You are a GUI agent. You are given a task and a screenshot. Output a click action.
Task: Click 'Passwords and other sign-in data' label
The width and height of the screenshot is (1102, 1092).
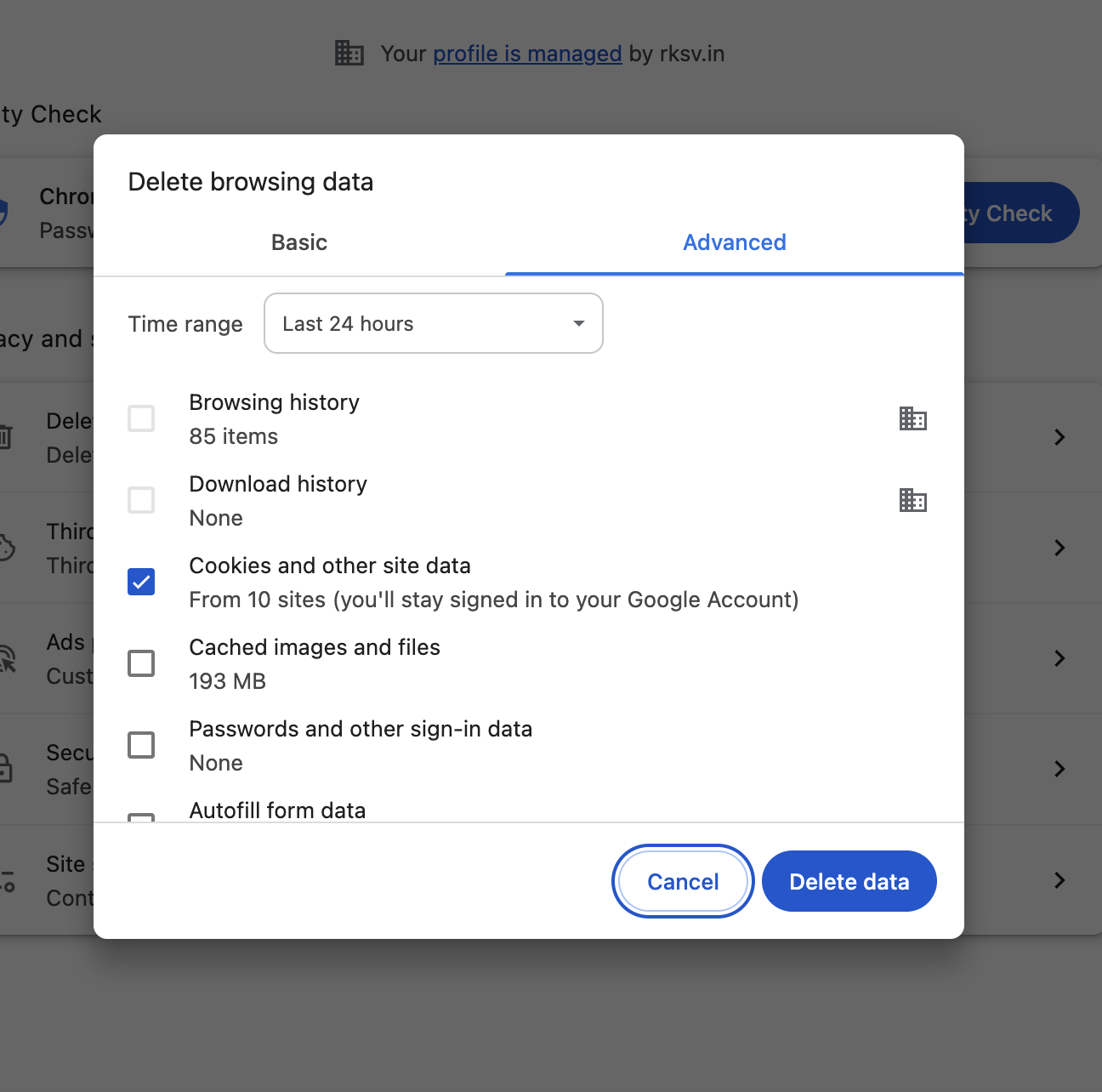pos(361,729)
